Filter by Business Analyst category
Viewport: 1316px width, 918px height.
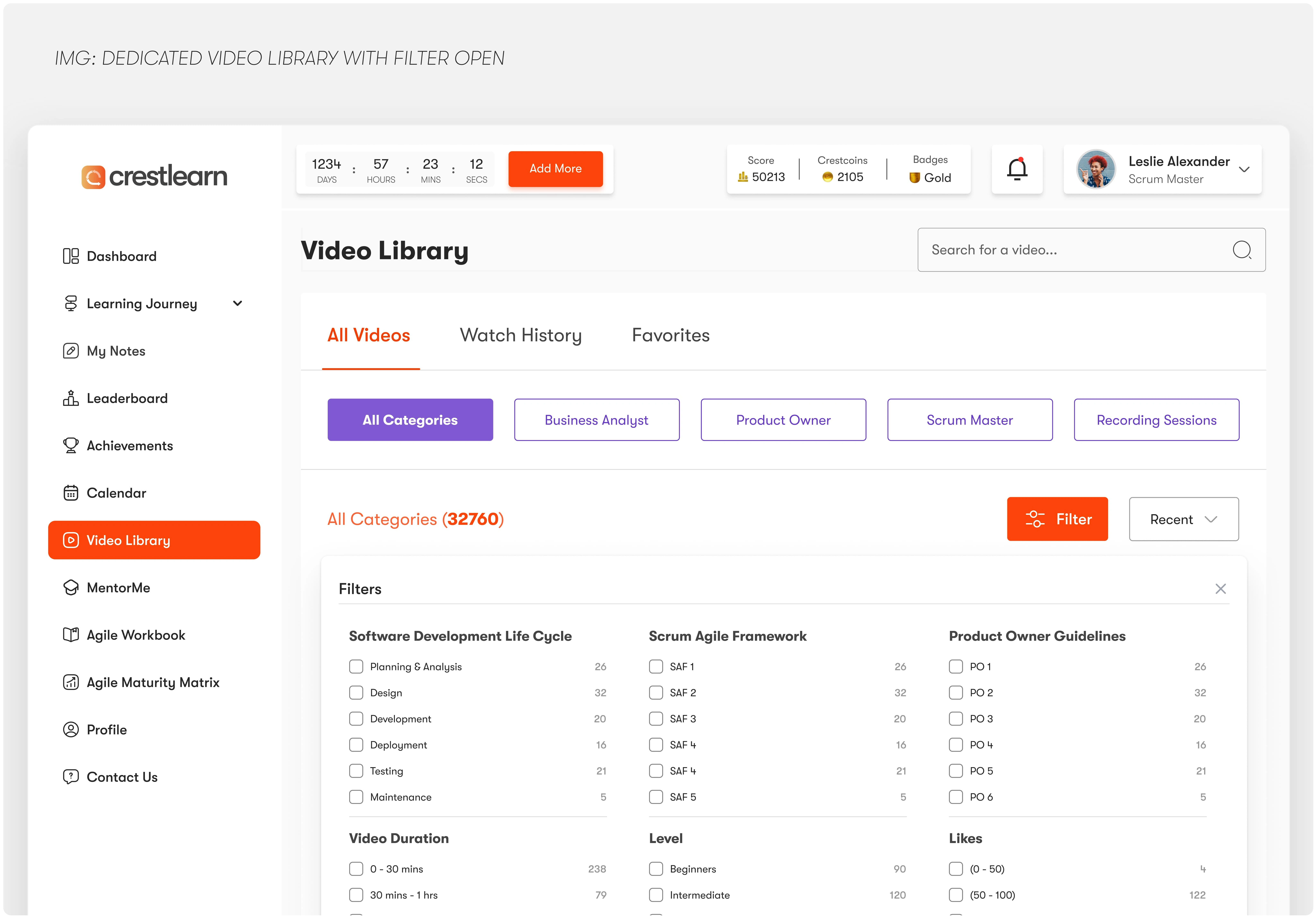pos(597,419)
